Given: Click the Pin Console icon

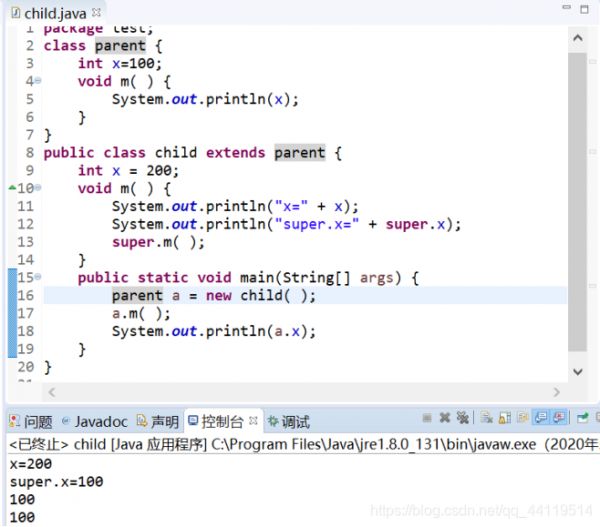Looking at the screenshot, I should coord(582,418).
